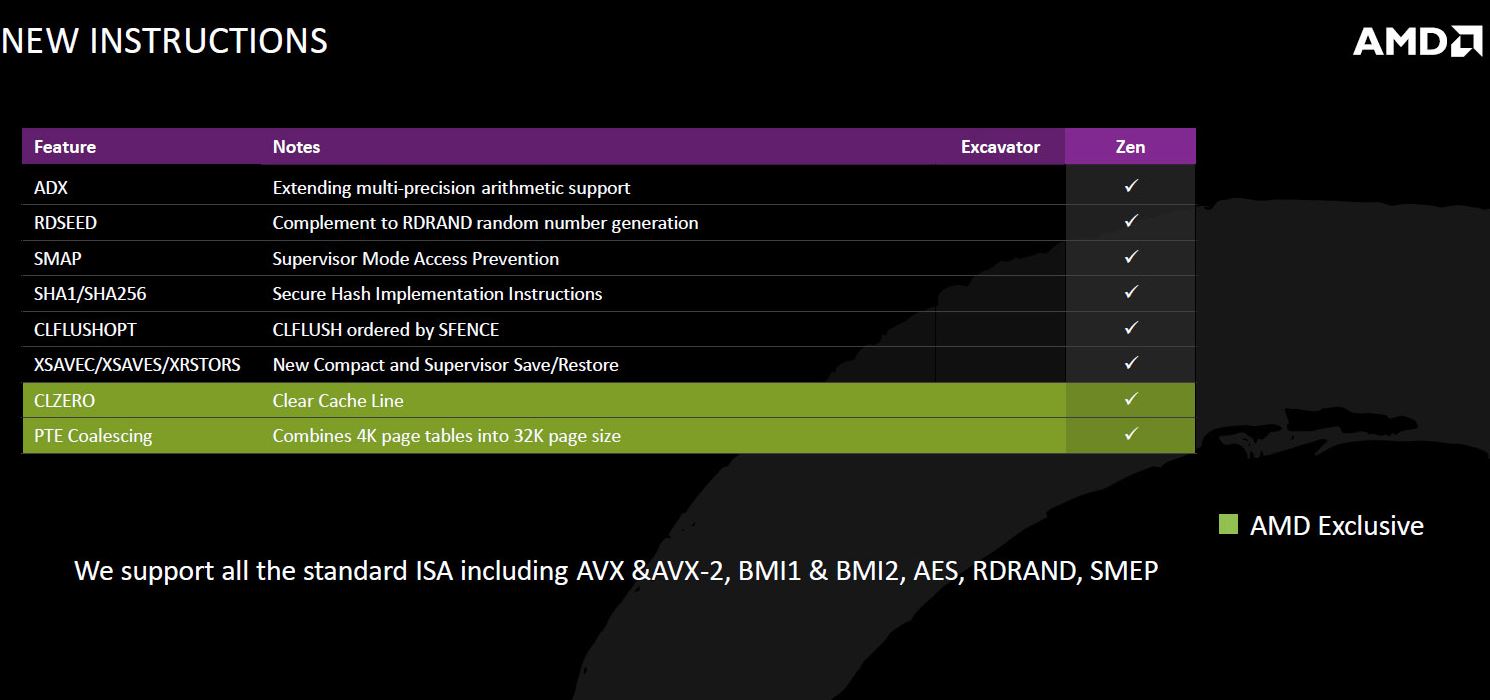Click the RDSEED row checkmark under Zen
This screenshot has height=700, width=1490.
point(1131,221)
